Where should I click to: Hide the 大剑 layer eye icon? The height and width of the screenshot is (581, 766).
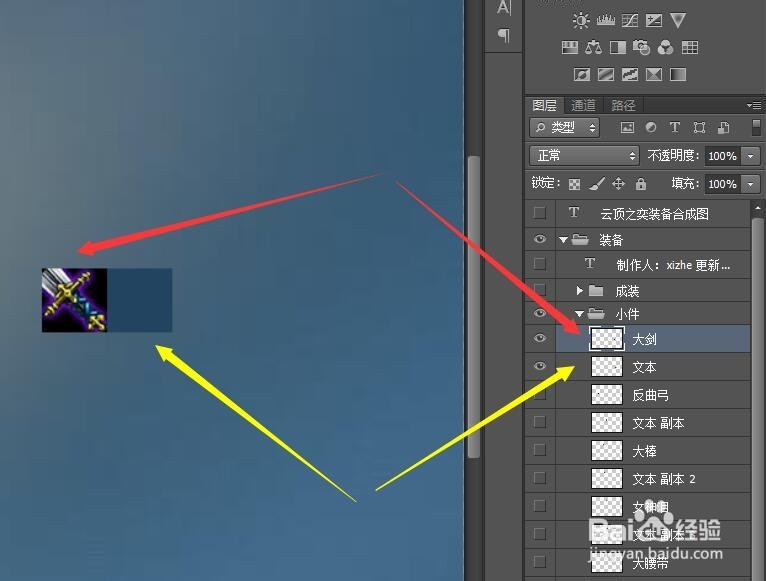pos(540,338)
